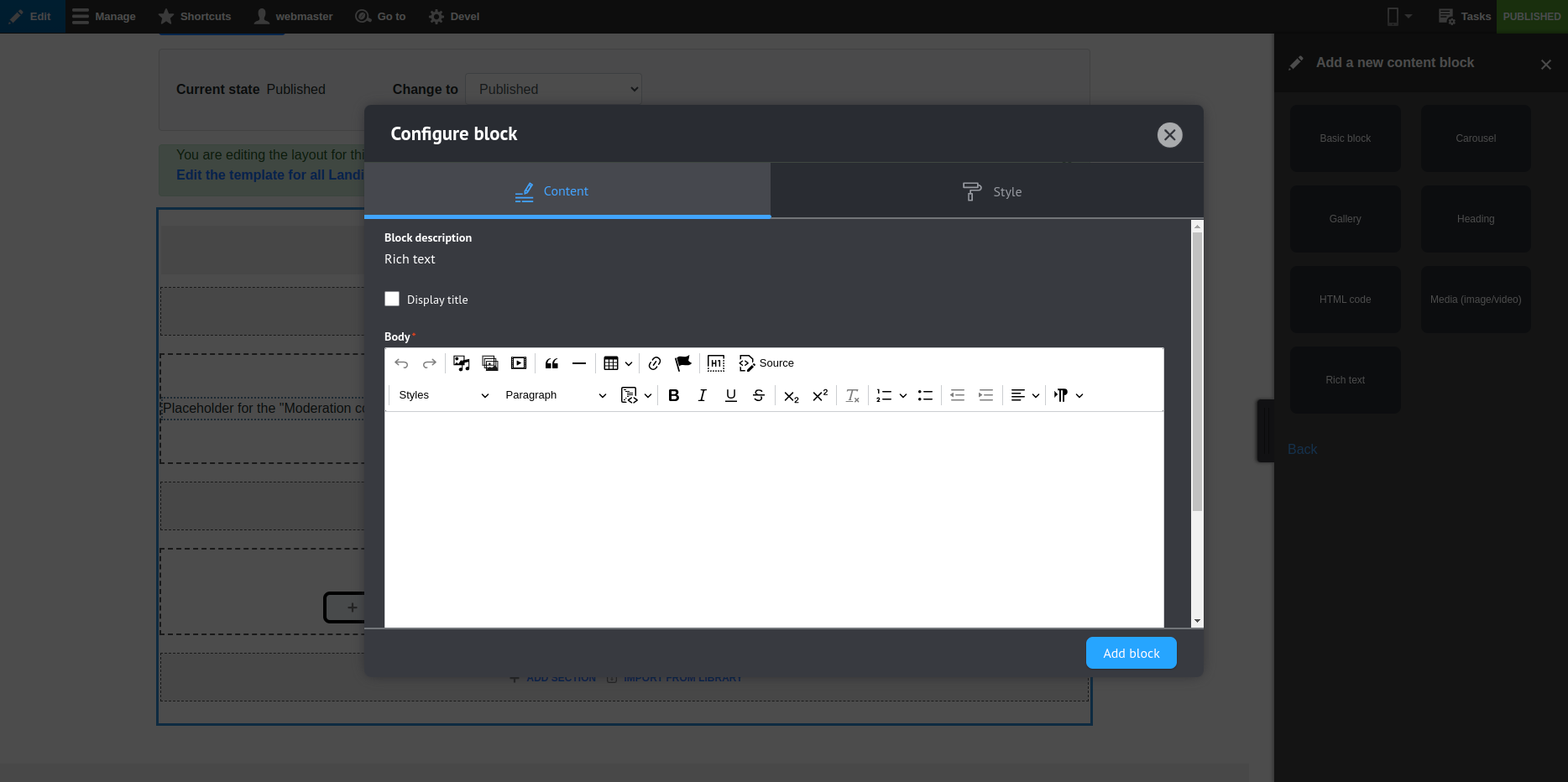Apply strikethrough formatting
This screenshot has height=782, width=1568.
[x=759, y=395]
